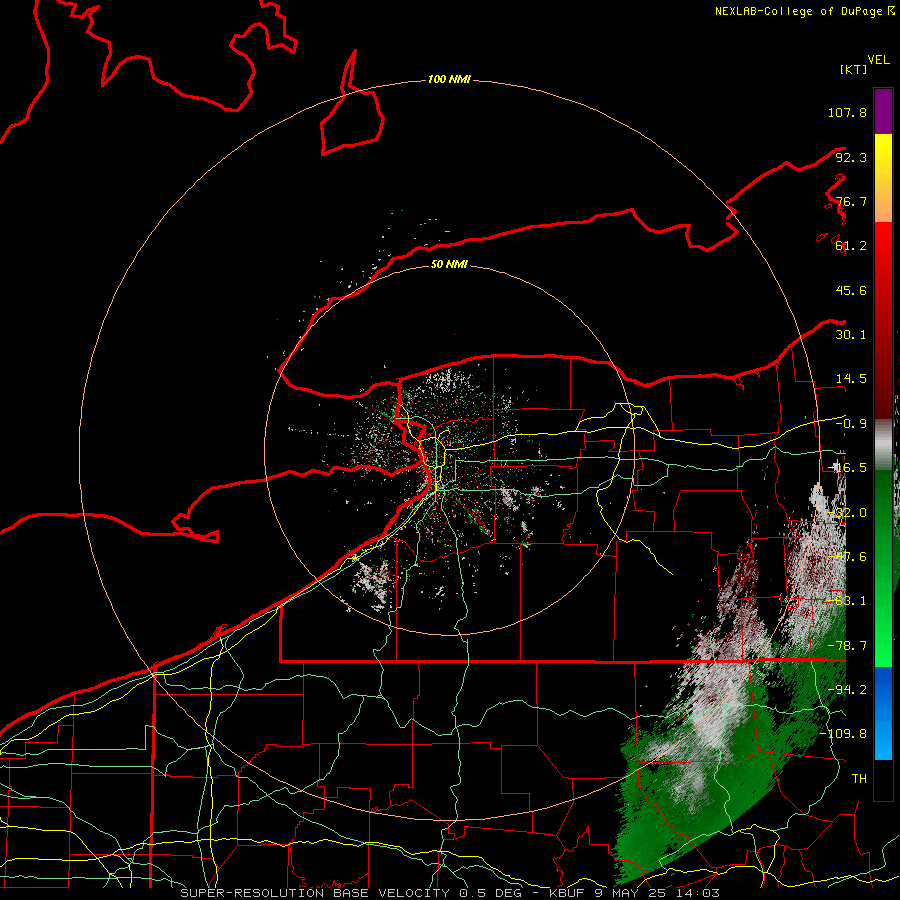Image resolution: width=900 pixels, height=900 pixels.
Task: Click the -94.2 velocity scale value
Action: tap(847, 689)
